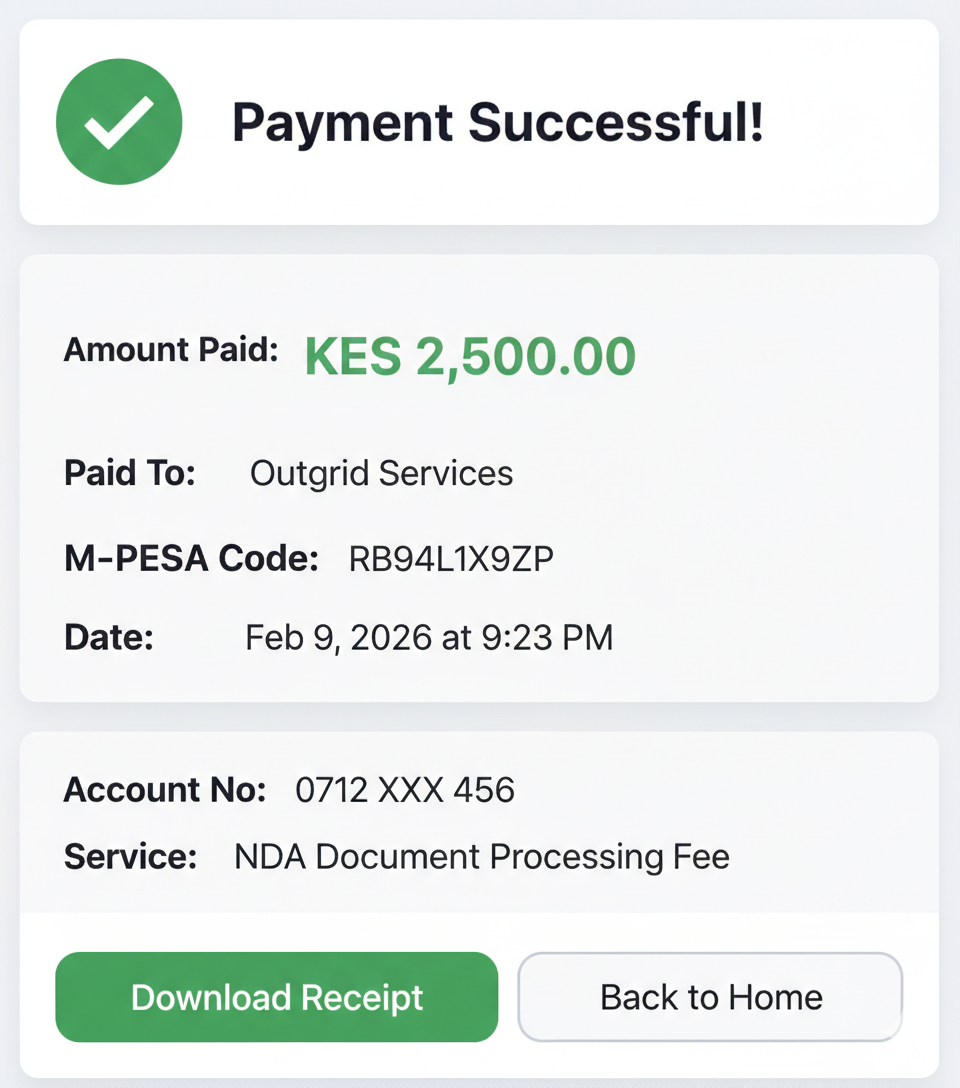
Task: Click the green success checkmark icon
Action: [x=119, y=122]
